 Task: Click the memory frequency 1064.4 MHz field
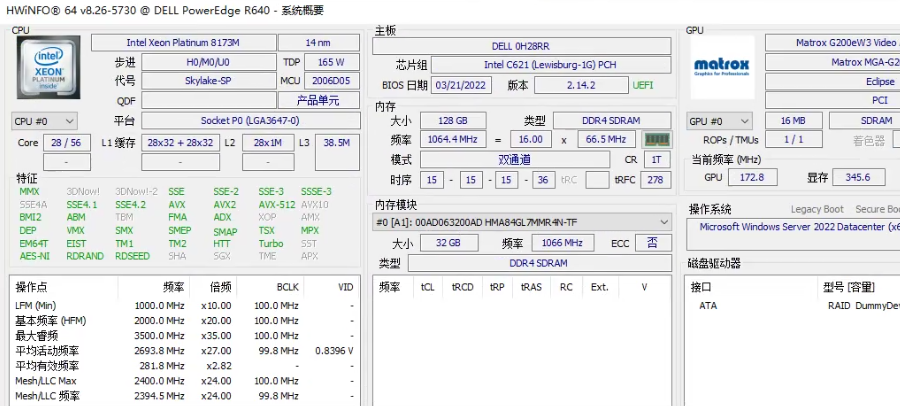coord(453,139)
